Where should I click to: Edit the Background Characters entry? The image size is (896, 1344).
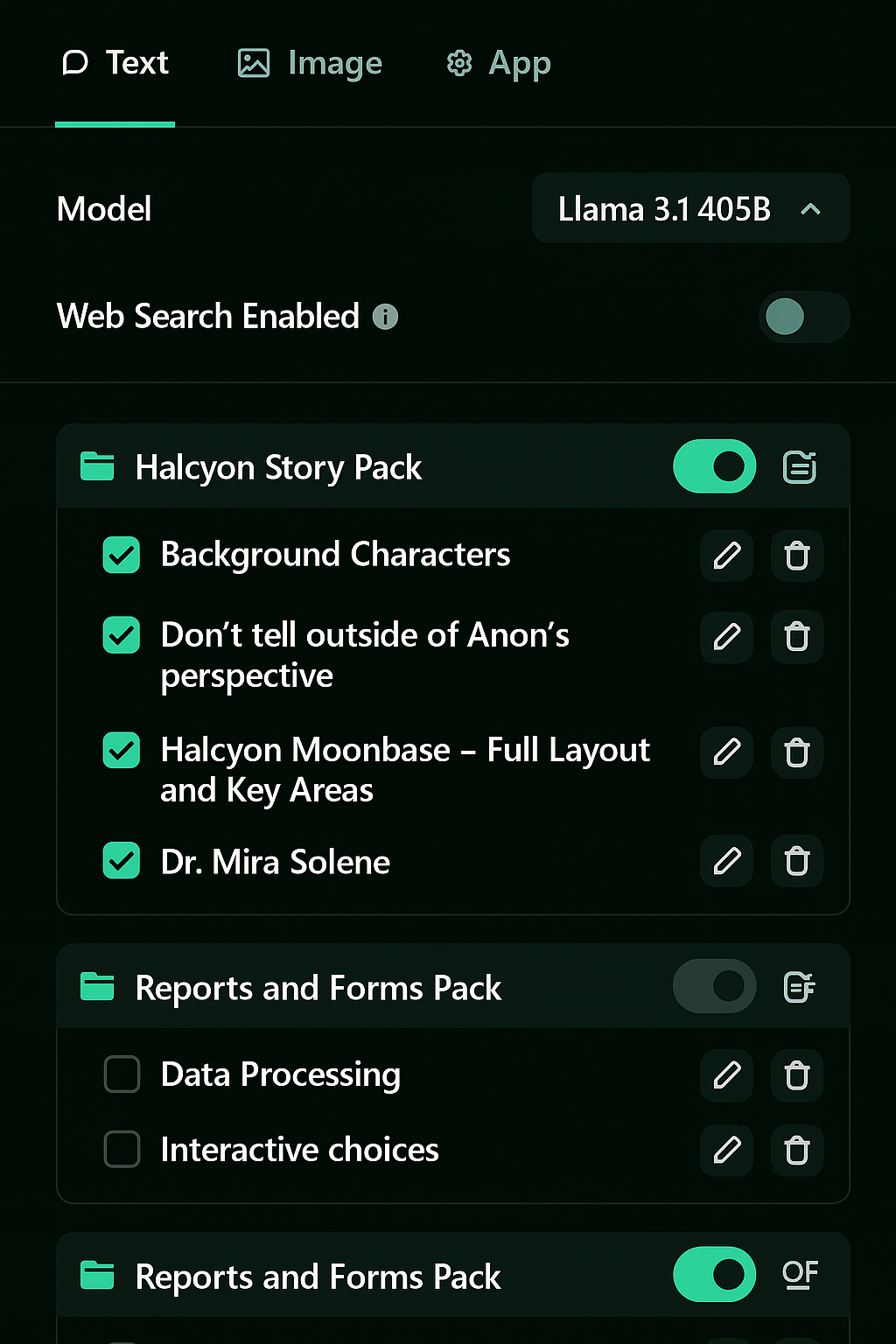pos(727,556)
